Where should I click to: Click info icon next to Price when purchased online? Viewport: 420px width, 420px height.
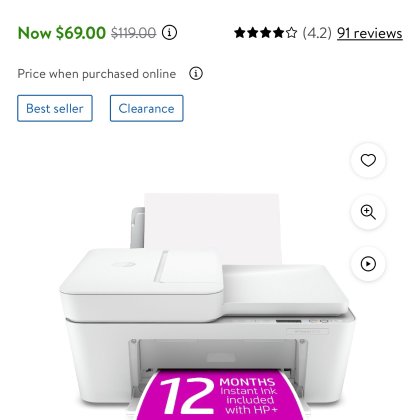pos(196,73)
